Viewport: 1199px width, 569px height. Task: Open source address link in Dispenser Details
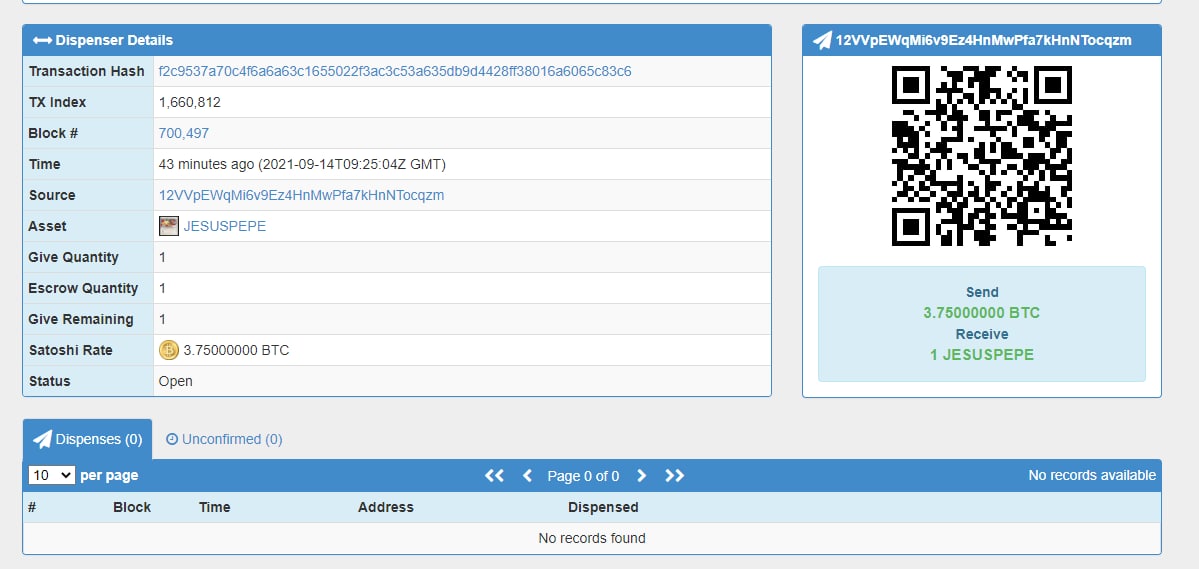pos(301,195)
